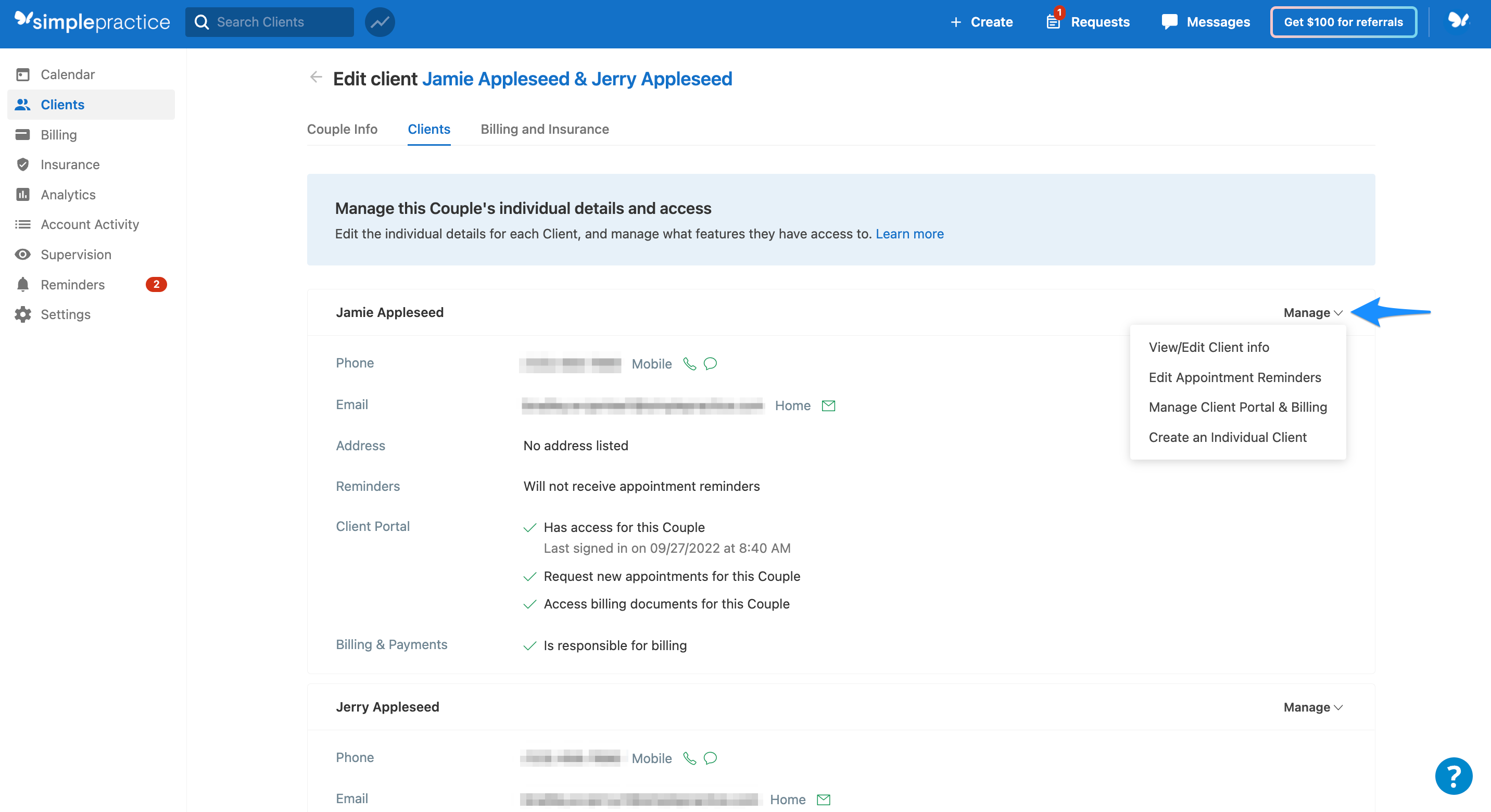
Task: Open the help question mark button
Action: click(1453, 776)
